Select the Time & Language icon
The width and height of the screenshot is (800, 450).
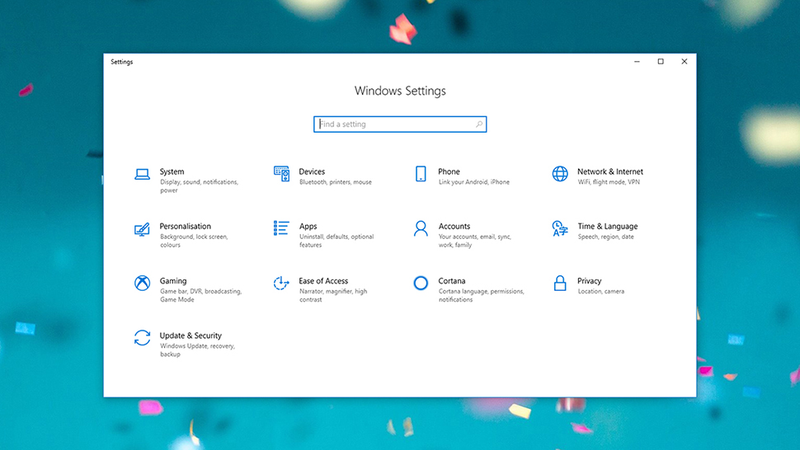tap(560, 229)
